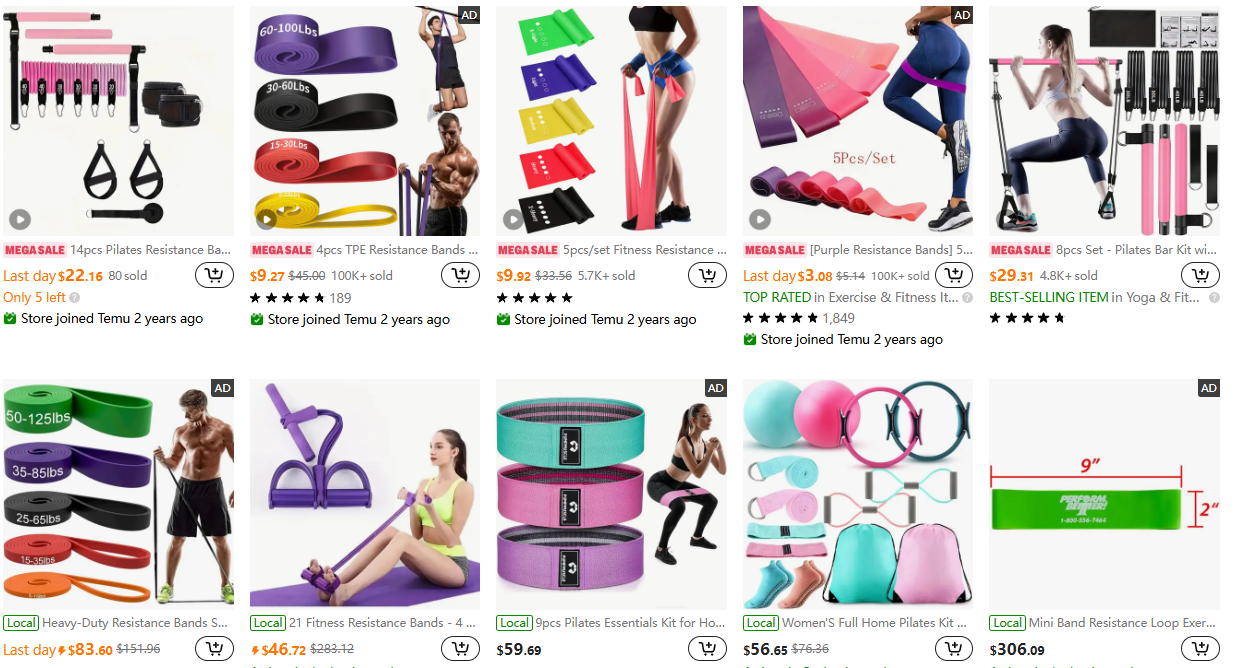Add 5pcs/set Fitness Resistance bands to cart
This screenshot has height=668, width=1236.
click(708, 275)
